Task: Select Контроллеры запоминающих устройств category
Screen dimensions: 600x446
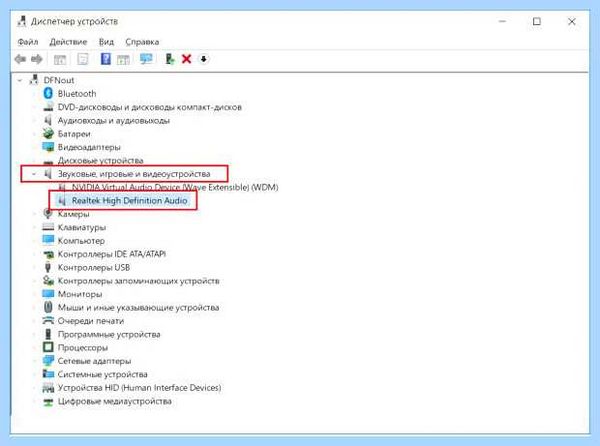Action: pos(139,281)
